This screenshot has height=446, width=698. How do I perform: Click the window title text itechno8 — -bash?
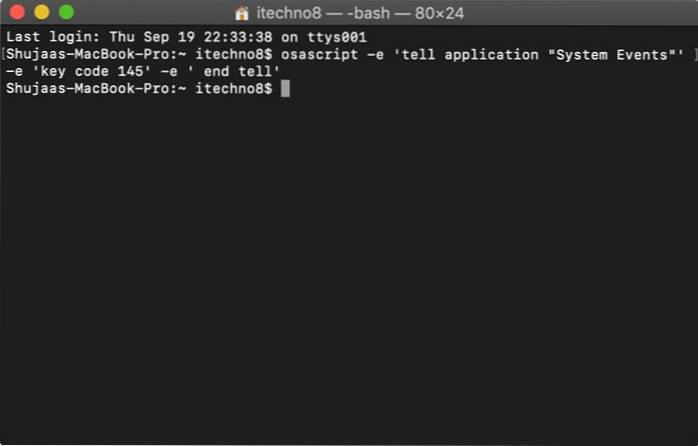323,13
